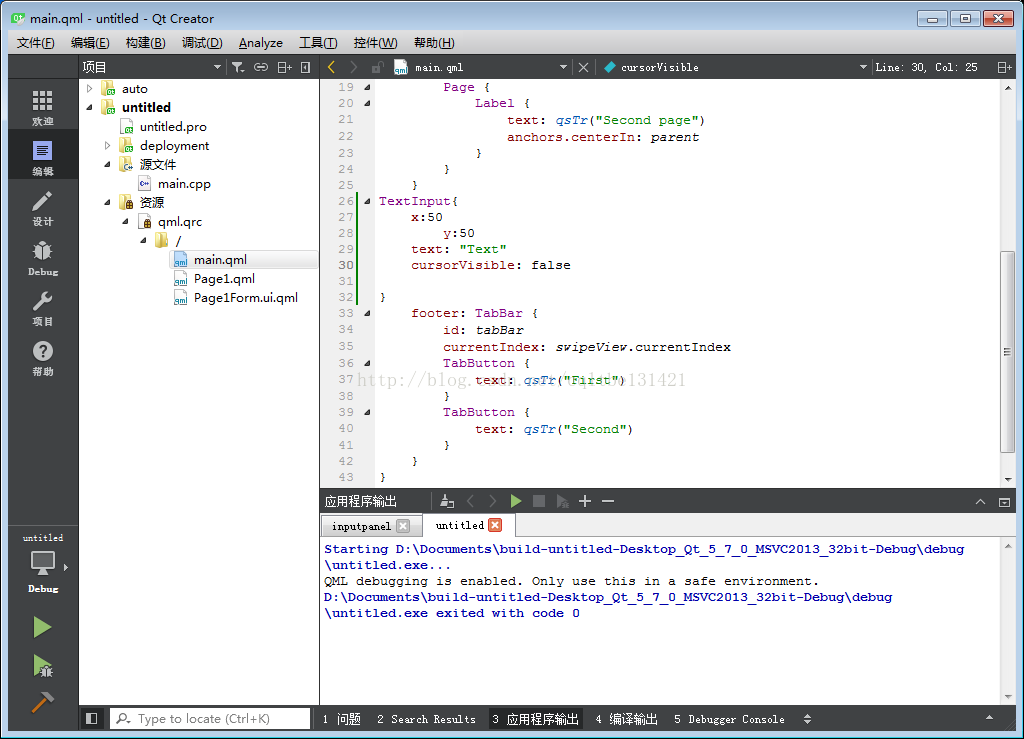Open Projects (项目) mode in sidebar
Screen dimensions: 1024x739
coord(42,307)
